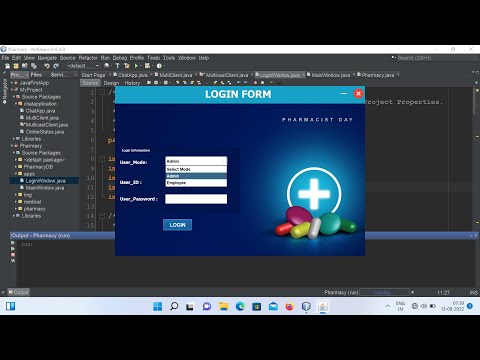Viewport: 480px width, 360px height.
Task: Select MainWindow.java in the project tree
Action: 45,188
